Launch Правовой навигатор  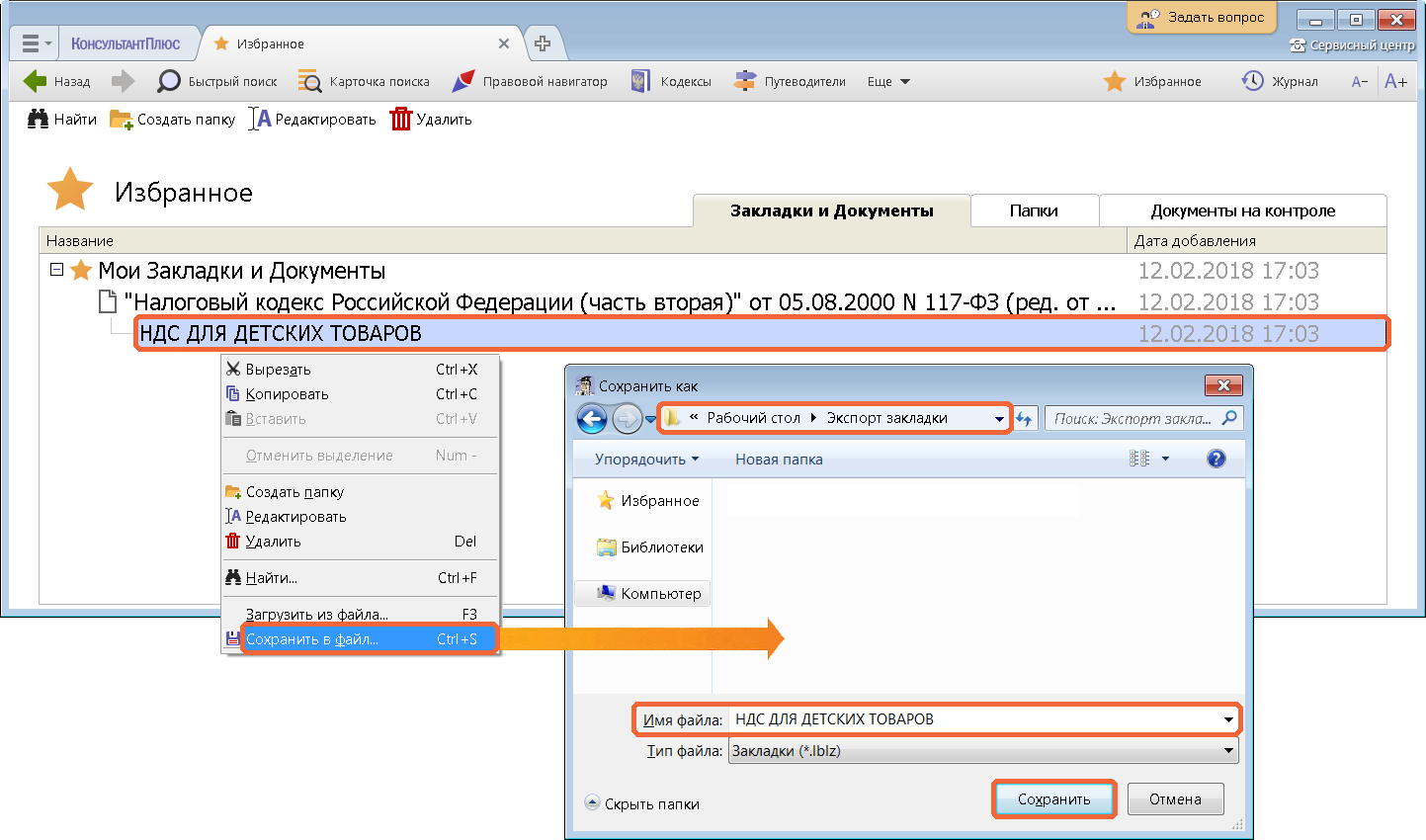pyautogui.click(x=529, y=81)
